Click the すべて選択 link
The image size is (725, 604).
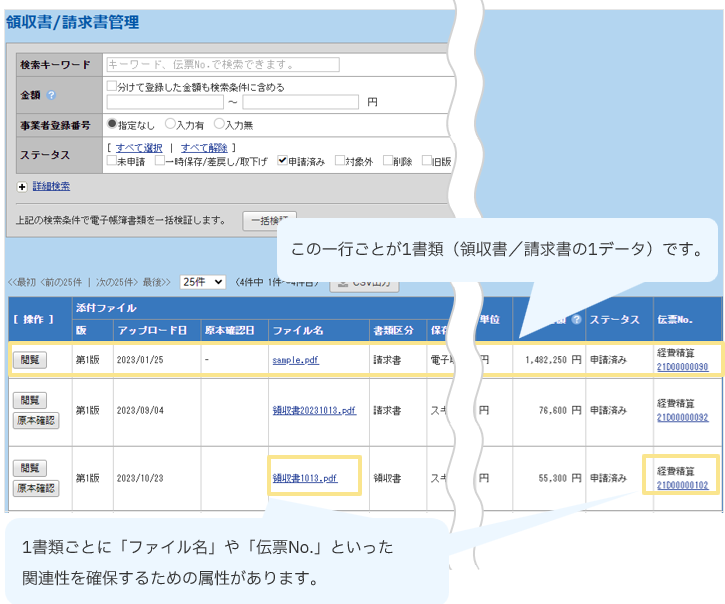139,147
